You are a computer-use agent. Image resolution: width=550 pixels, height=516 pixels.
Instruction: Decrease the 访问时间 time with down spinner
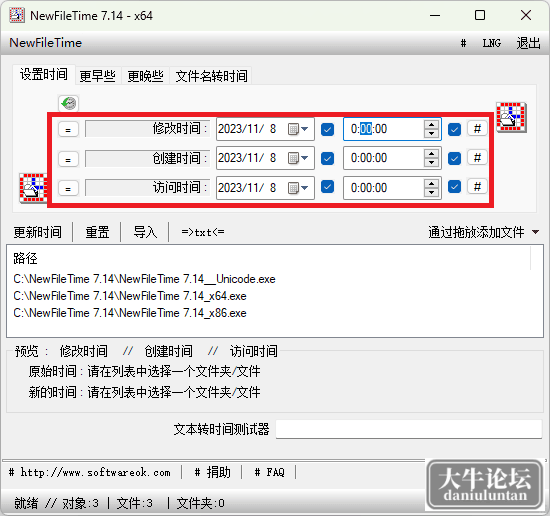point(431,192)
